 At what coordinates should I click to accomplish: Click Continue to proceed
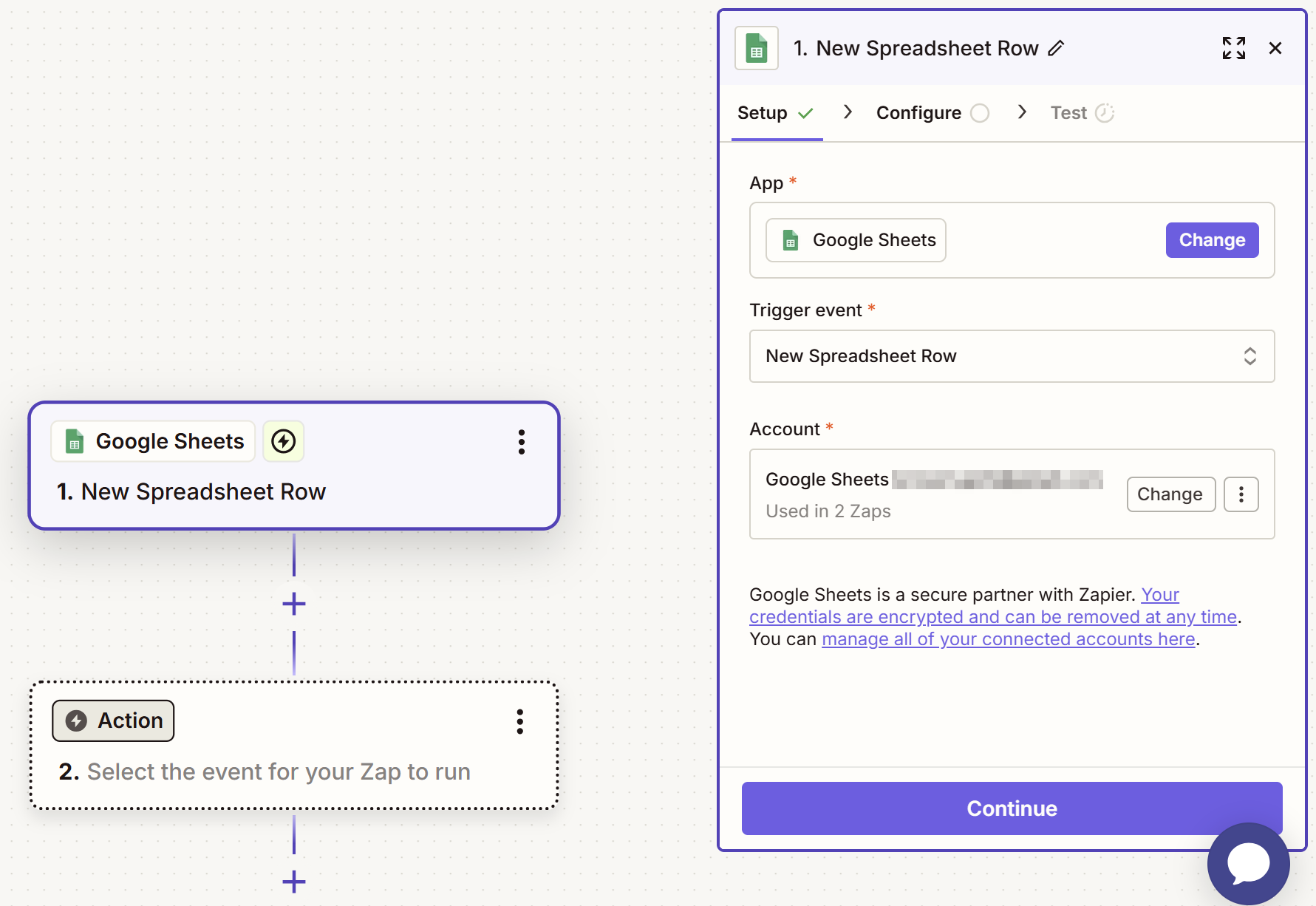click(1012, 808)
